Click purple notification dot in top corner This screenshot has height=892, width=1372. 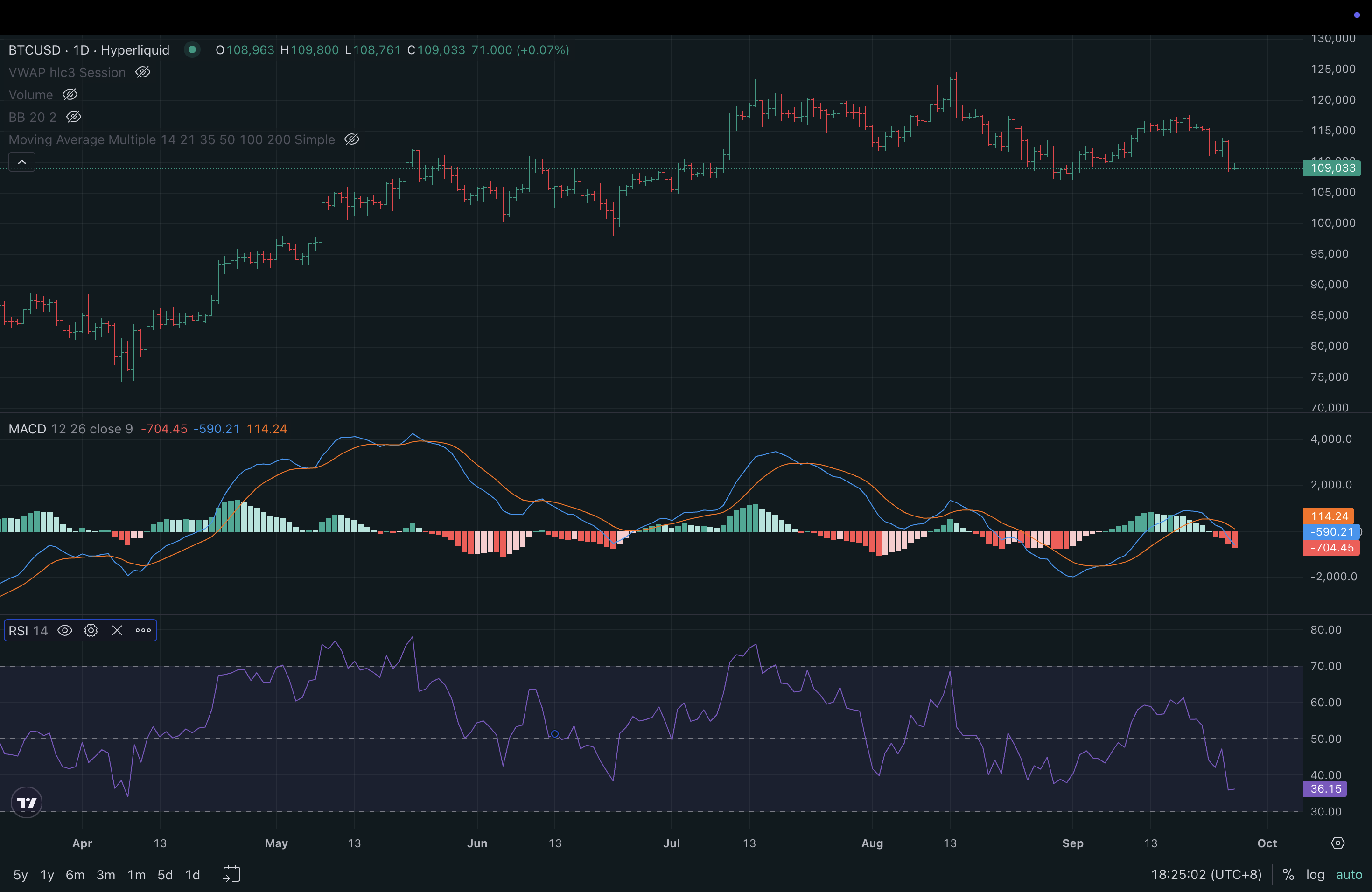[x=1357, y=15]
